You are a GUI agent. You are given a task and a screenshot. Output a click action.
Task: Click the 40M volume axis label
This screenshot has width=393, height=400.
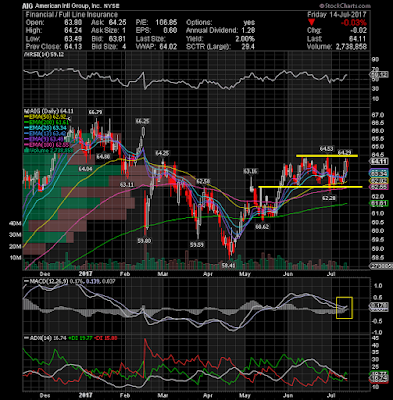(x=15, y=224)
